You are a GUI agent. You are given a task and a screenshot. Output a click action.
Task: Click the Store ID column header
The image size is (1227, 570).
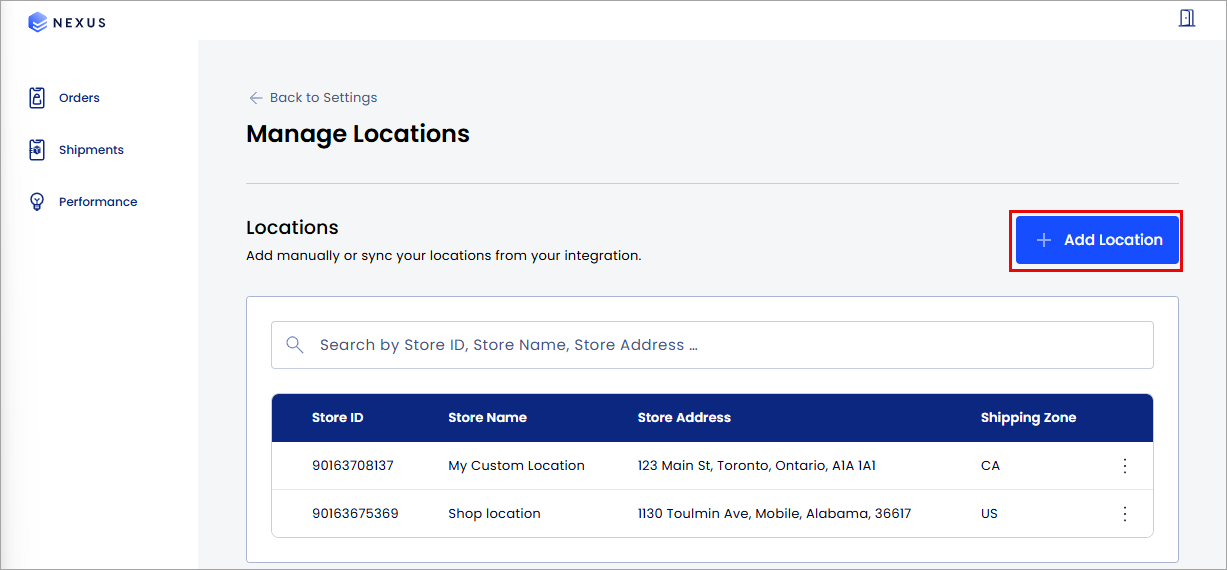point(337,418)
